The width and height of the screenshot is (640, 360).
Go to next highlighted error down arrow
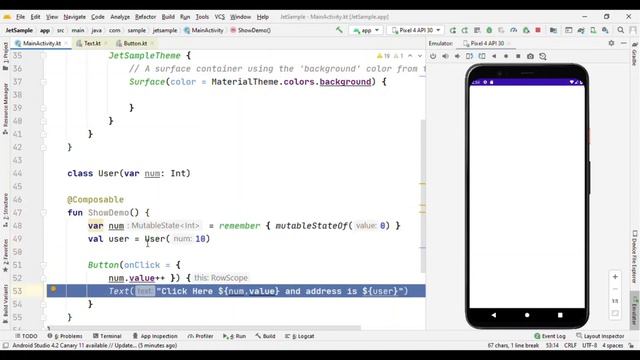click(x=420, y=56)
